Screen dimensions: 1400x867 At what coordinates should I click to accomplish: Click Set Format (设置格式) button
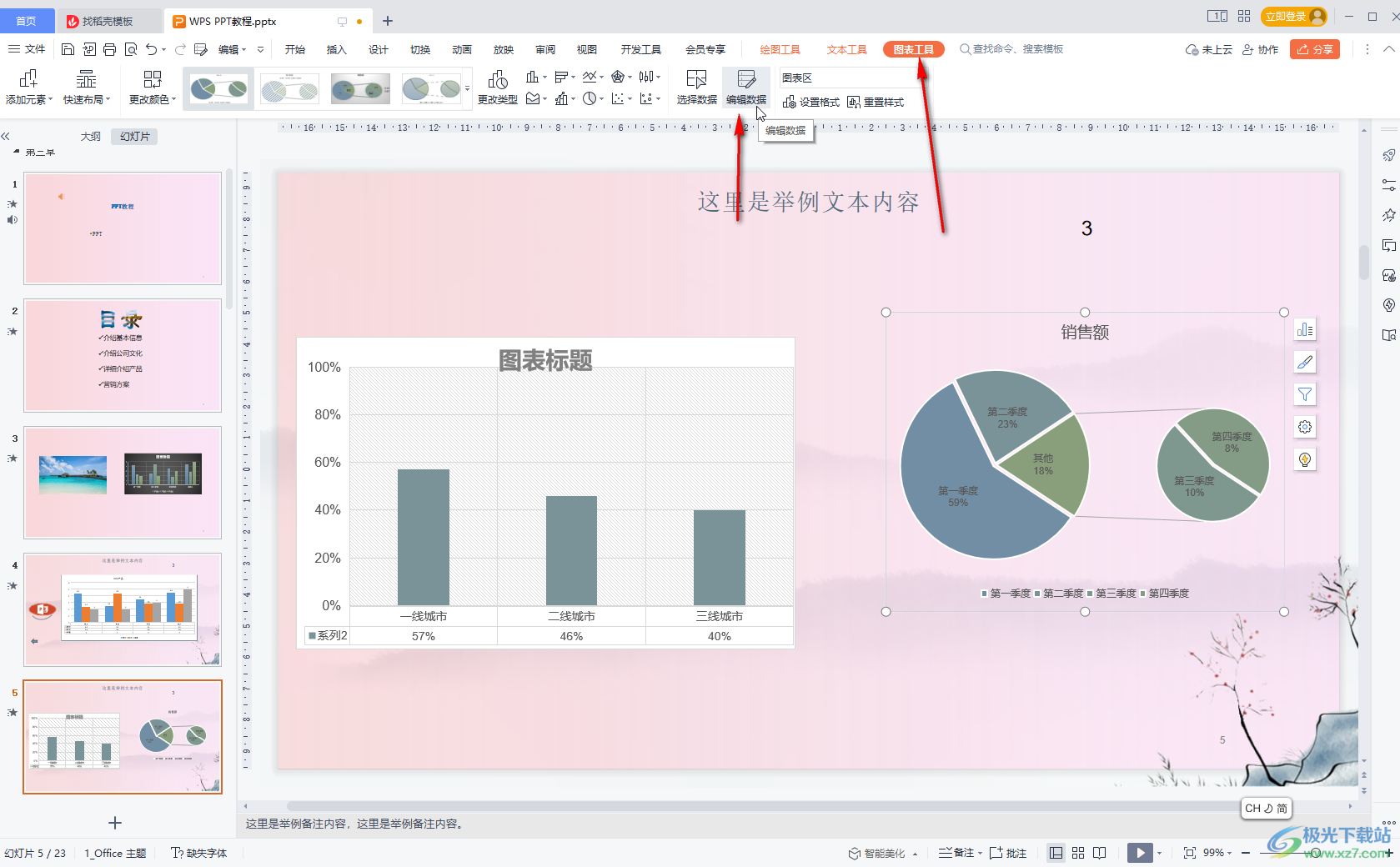(811, 102)
